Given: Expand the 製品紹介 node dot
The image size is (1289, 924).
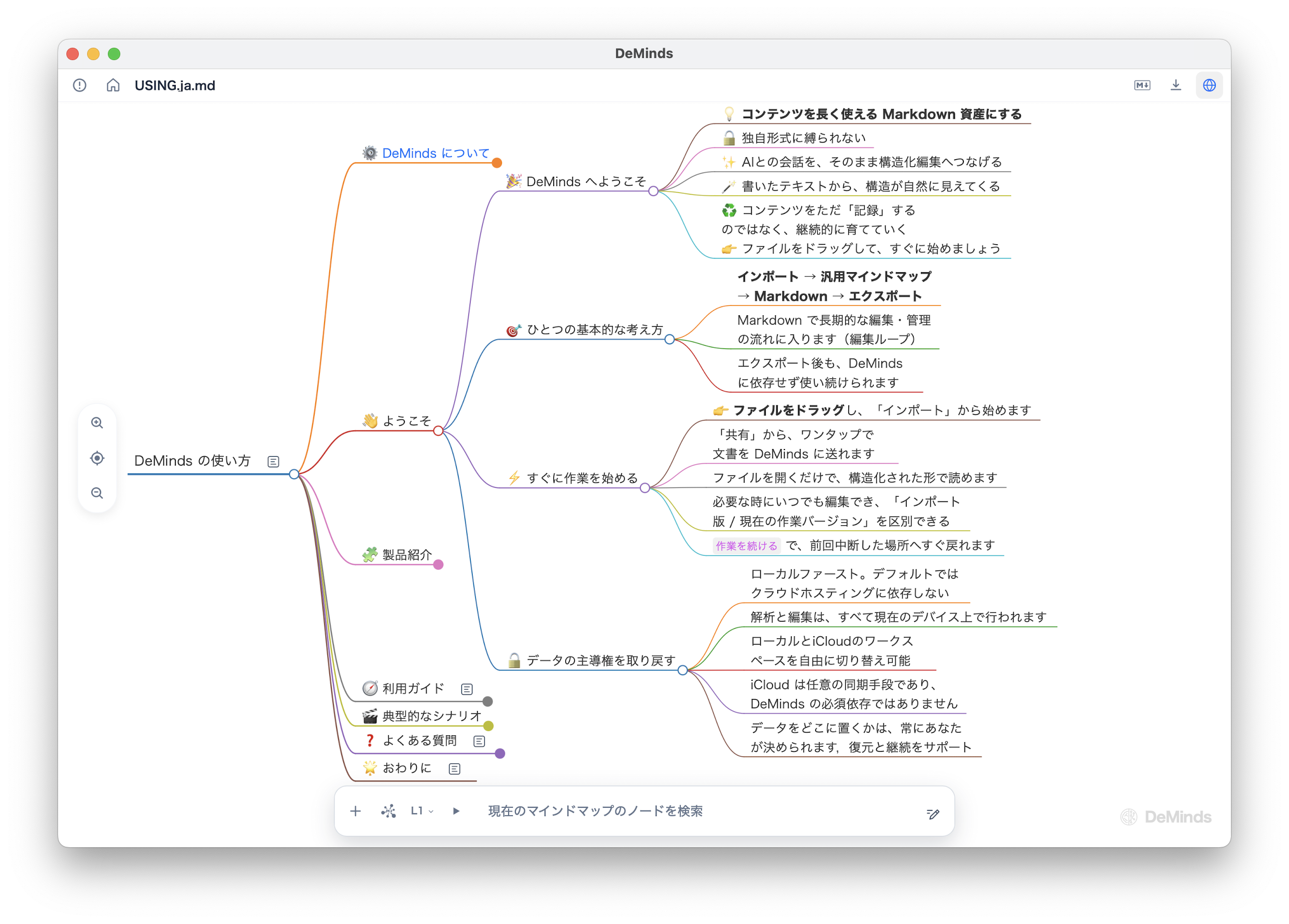Looking at the screenshot, I should point(438,564).
